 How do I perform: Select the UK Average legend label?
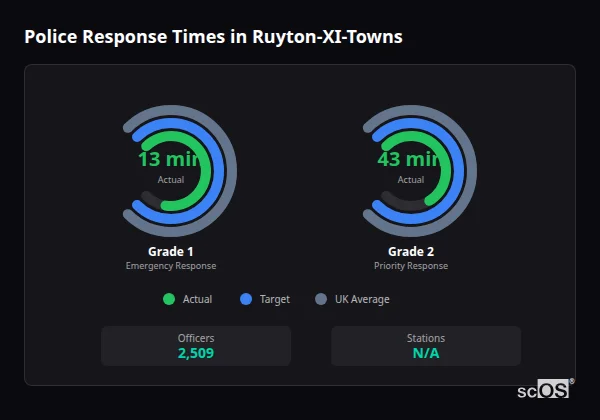click(x=362, y=299)
